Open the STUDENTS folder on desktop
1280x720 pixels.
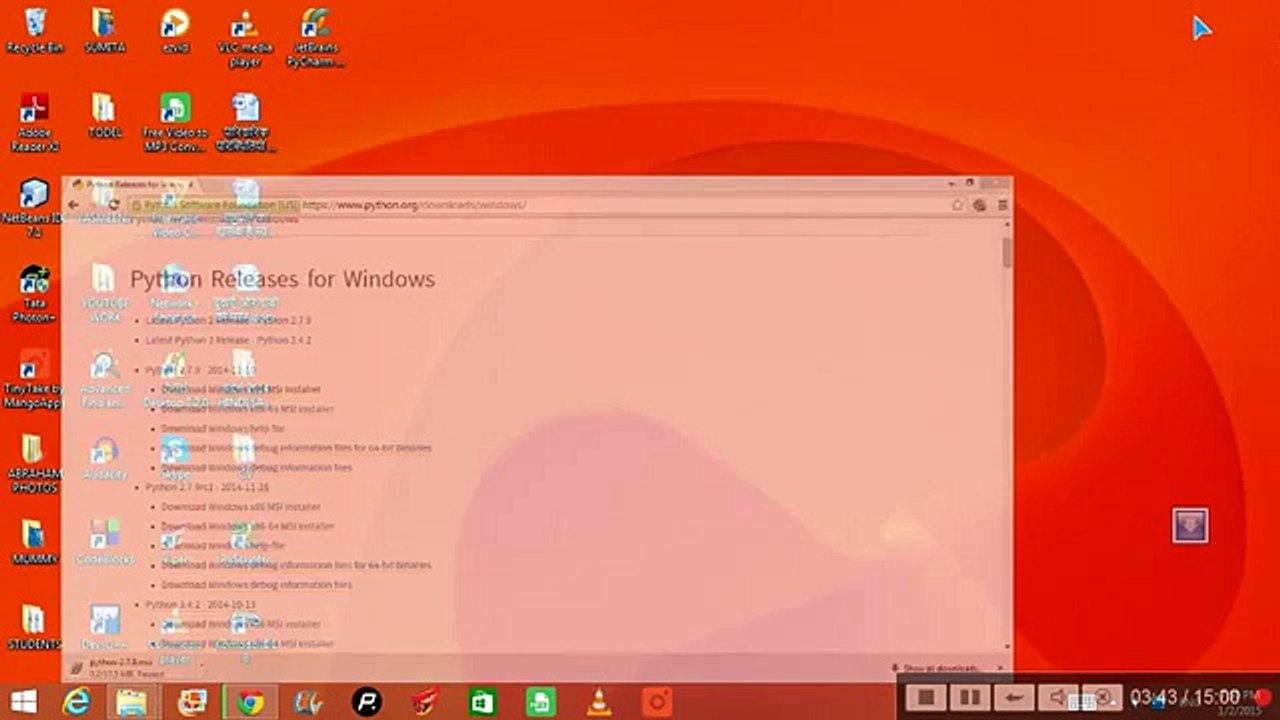tap(34, 628)
